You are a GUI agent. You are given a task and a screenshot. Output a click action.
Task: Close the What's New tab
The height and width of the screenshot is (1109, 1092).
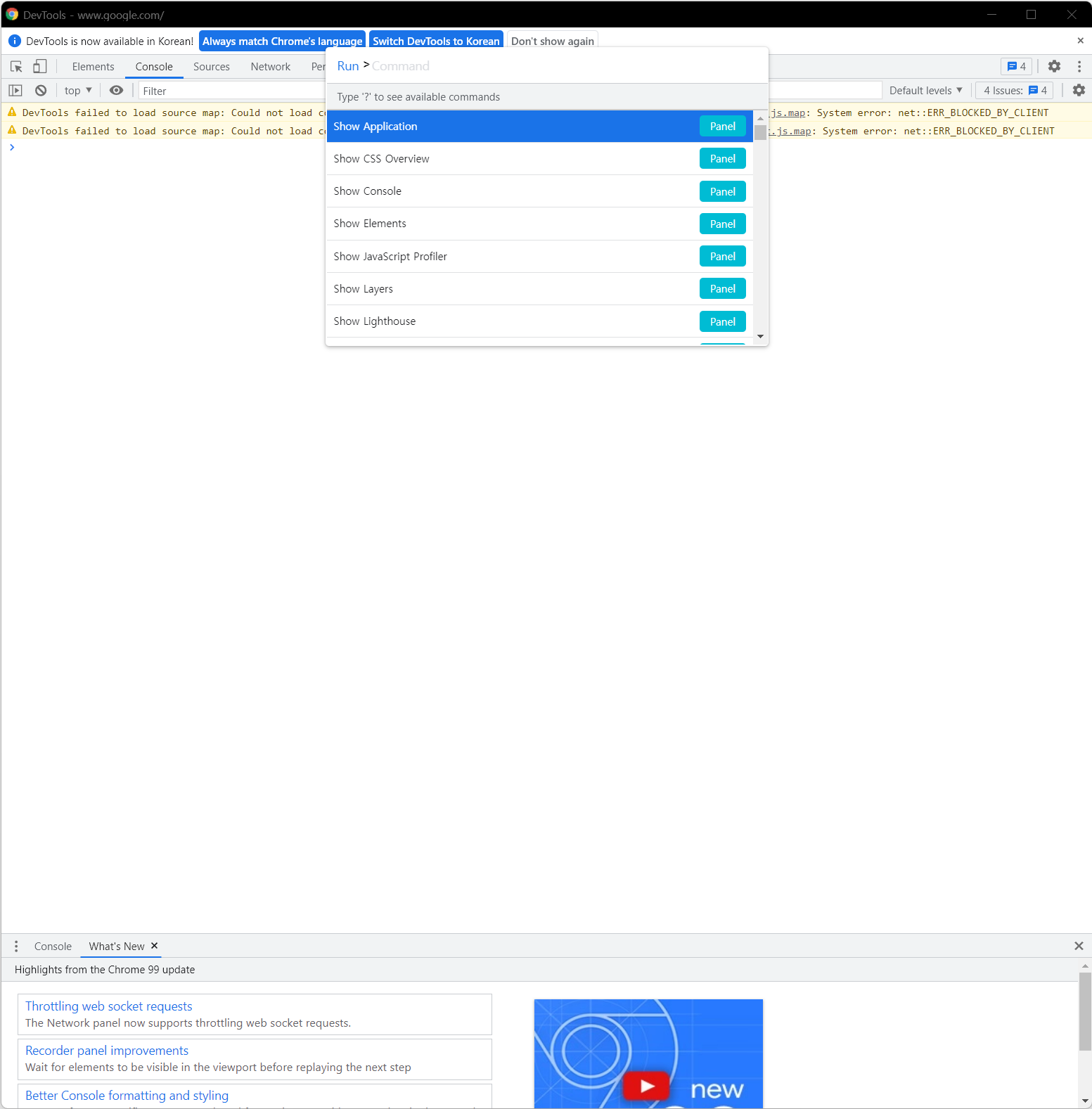(x=155, y=946)
